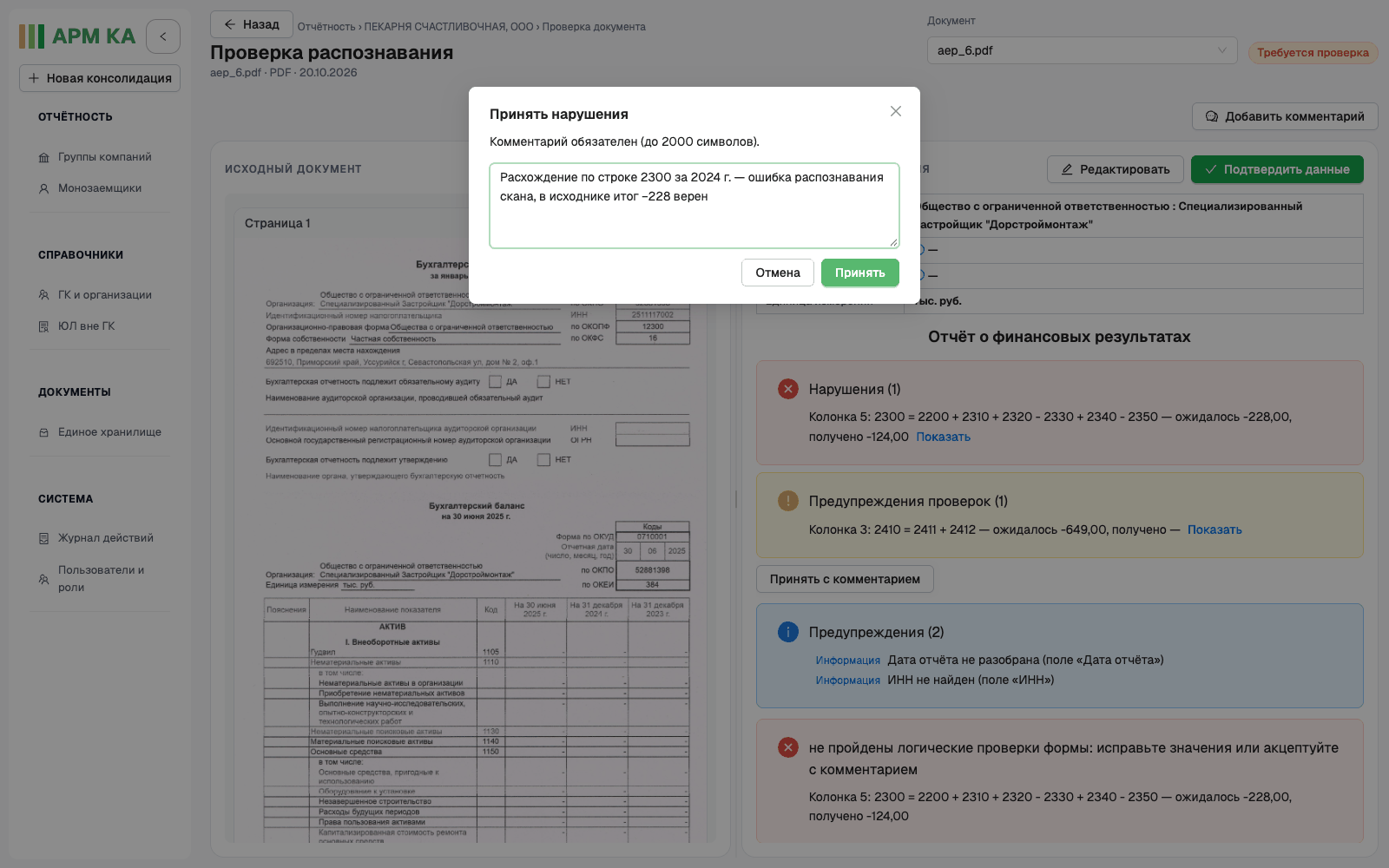Cancel the dialog with Отмена
The width and height of the screenshot is (1389, 868).
click(x=778, y=273)
